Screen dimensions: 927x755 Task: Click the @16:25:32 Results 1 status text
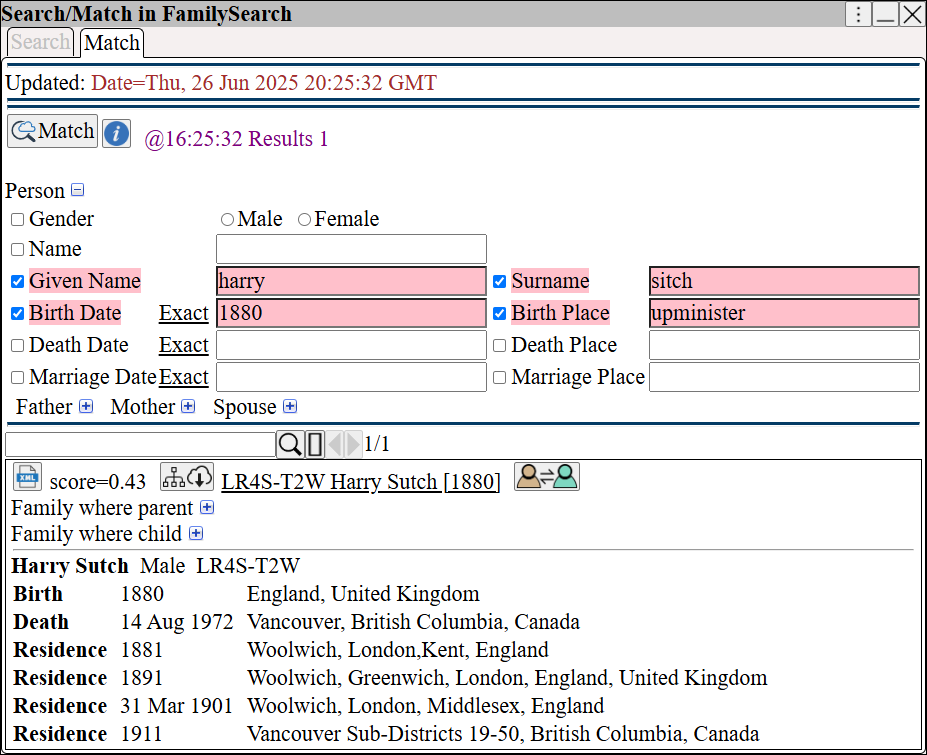pyautogui.click(x=236, y=139)
